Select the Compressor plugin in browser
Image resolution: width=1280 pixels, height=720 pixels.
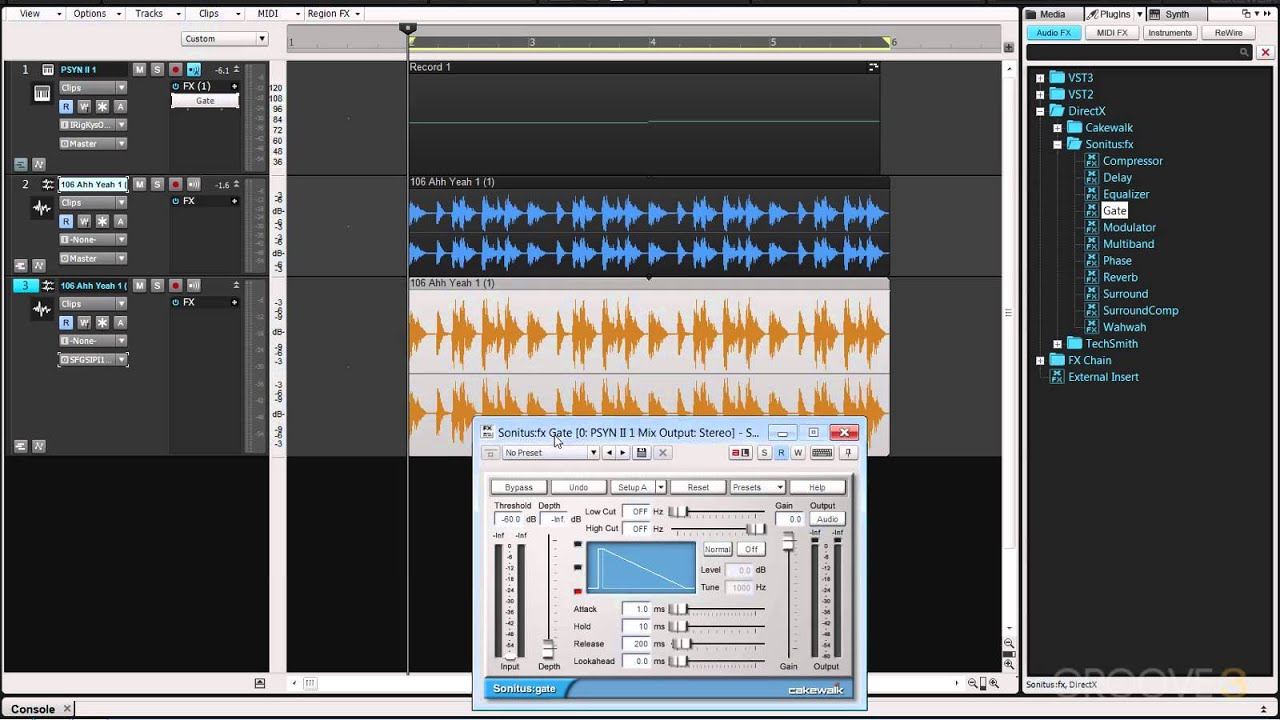pos(1132,161)
